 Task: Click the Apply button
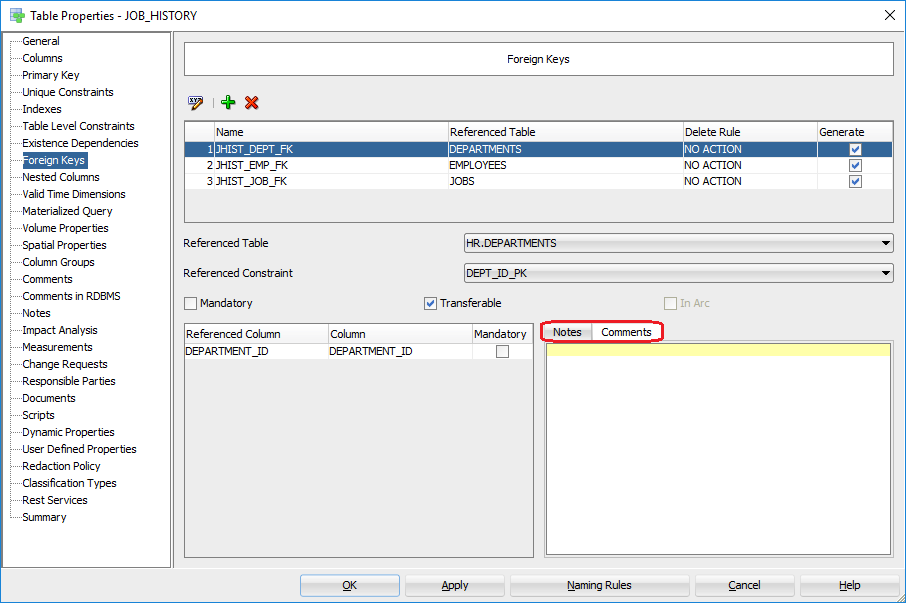click(454, 585)
